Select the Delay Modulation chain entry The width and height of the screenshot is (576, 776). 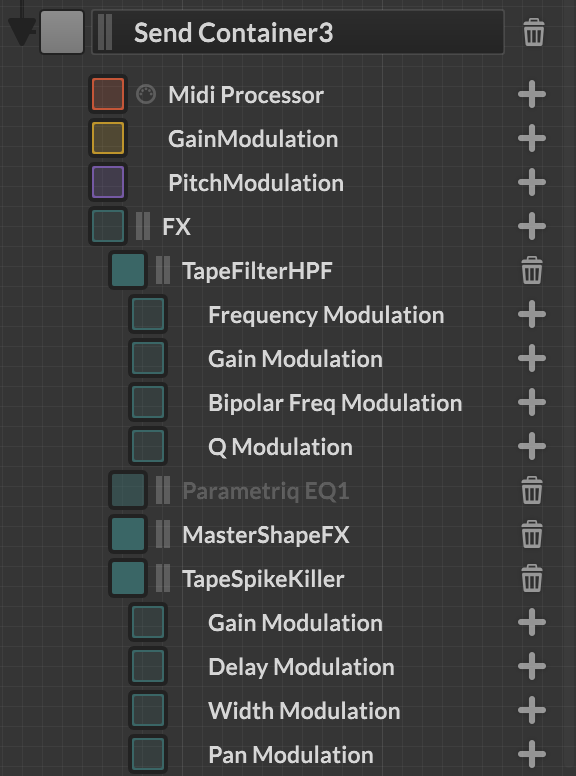(x=301, y=667)
